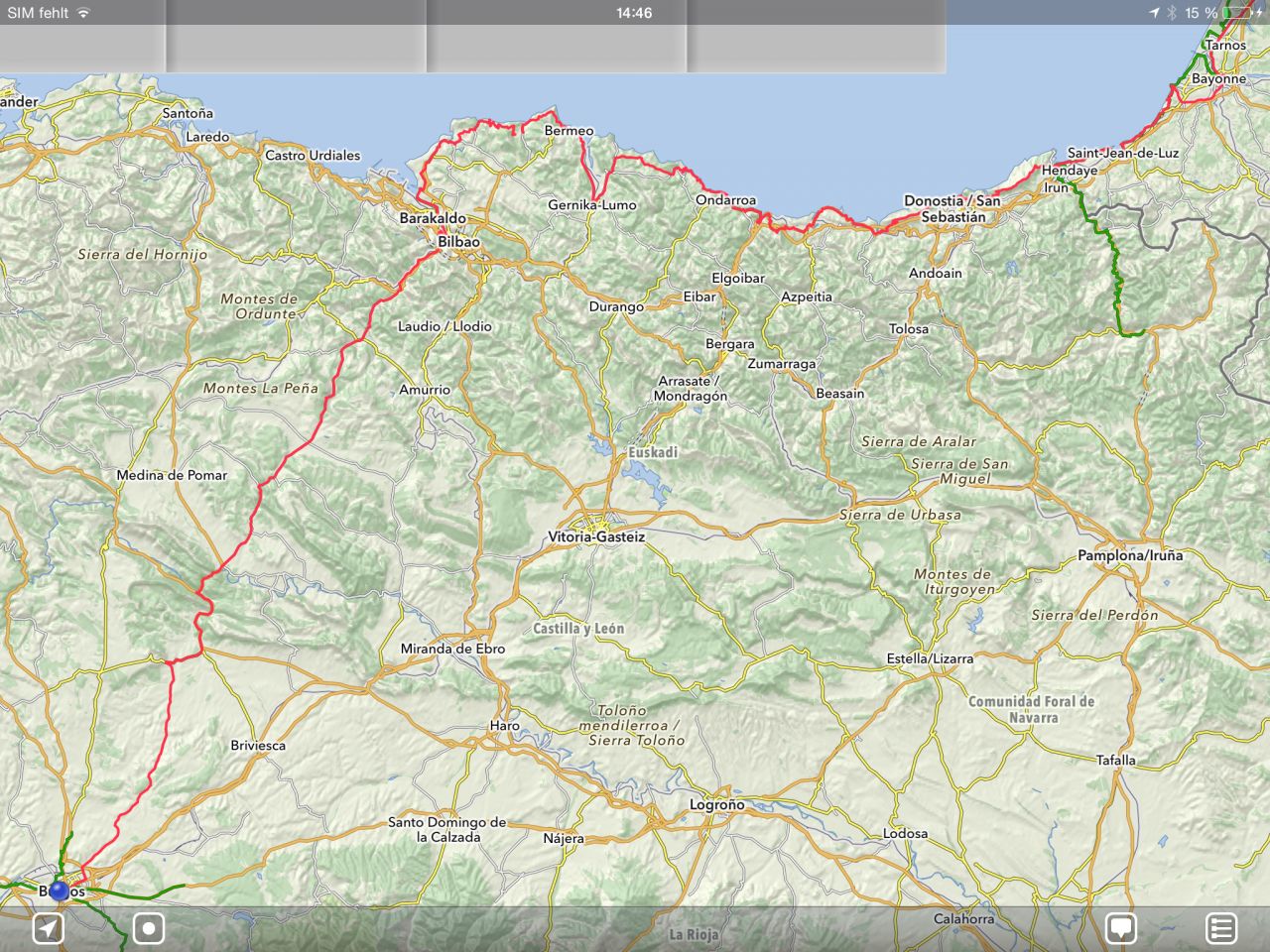1270x952 pixels.
Task: Tap the Wi-Fi icon next to SIM fehlt
Action: pyautogui.click(x=83, y=13)
